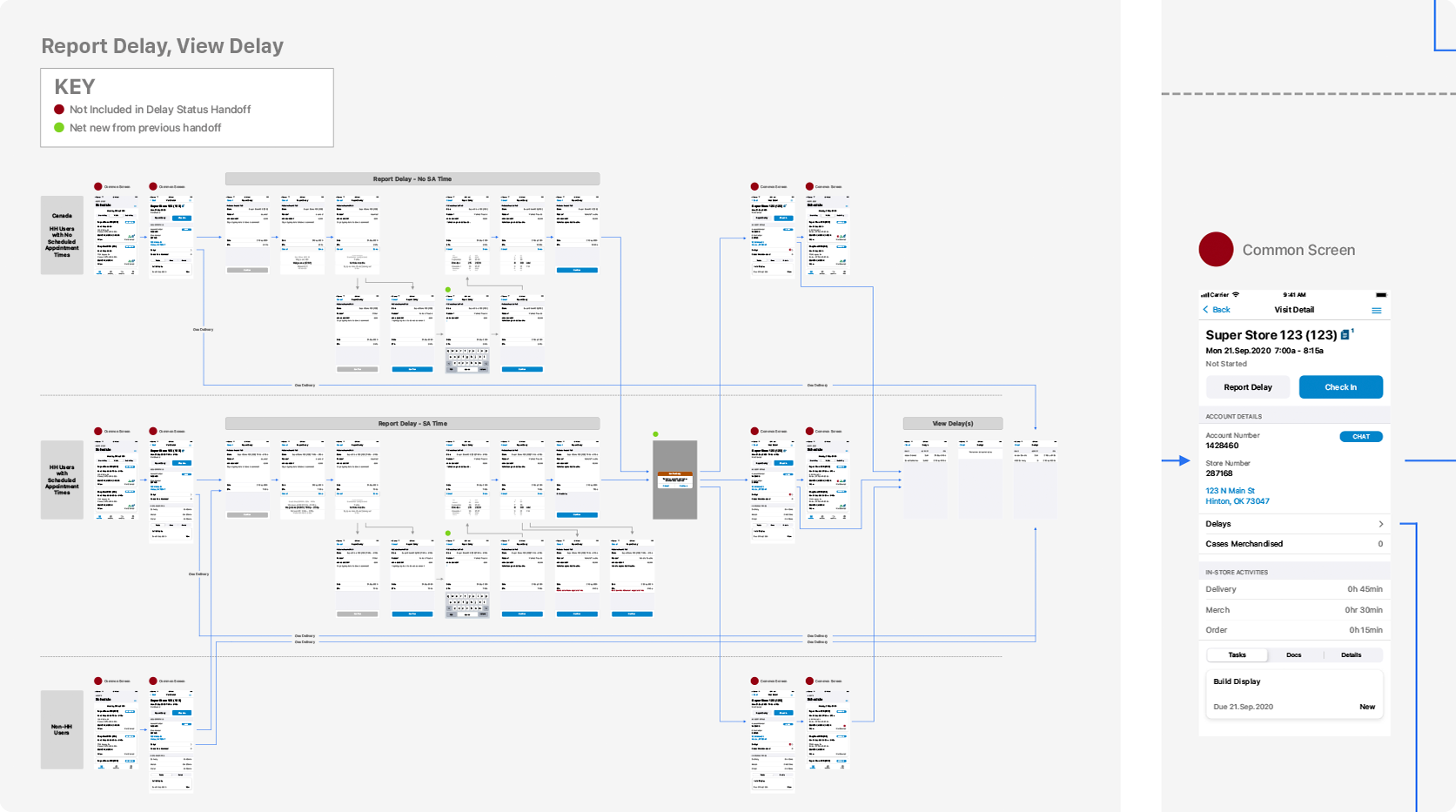Image resolution: width=1456 pixels, height=812 pixels.
Task: Switch to the Details tab
Action: coord(1351,655)
